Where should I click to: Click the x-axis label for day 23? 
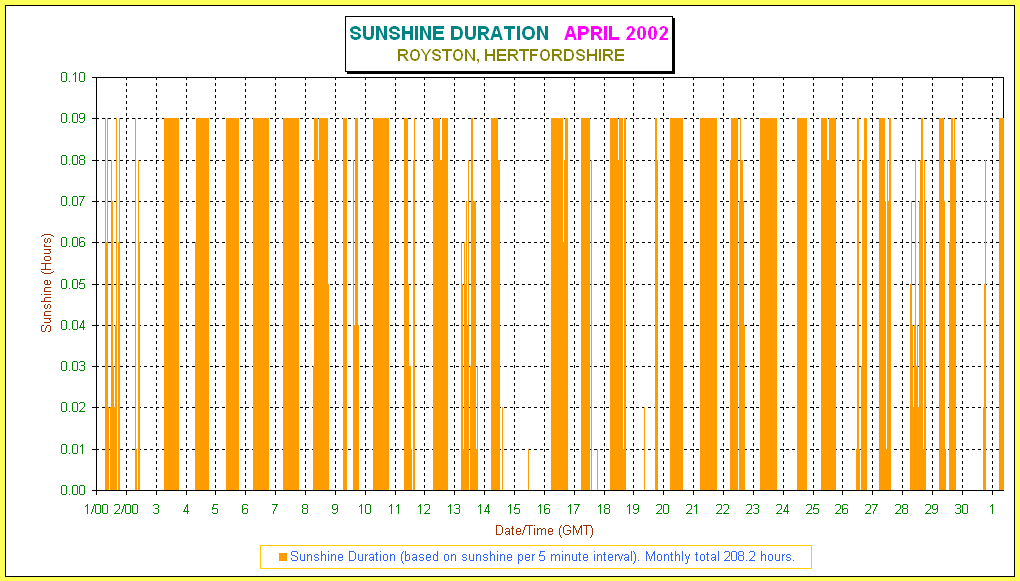point(753,509)
